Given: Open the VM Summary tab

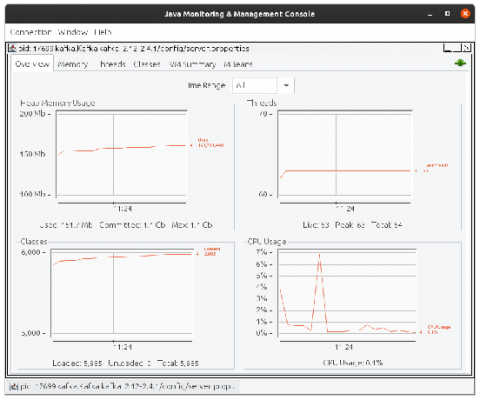Looking at the screenshot, I should coord(192,64).
